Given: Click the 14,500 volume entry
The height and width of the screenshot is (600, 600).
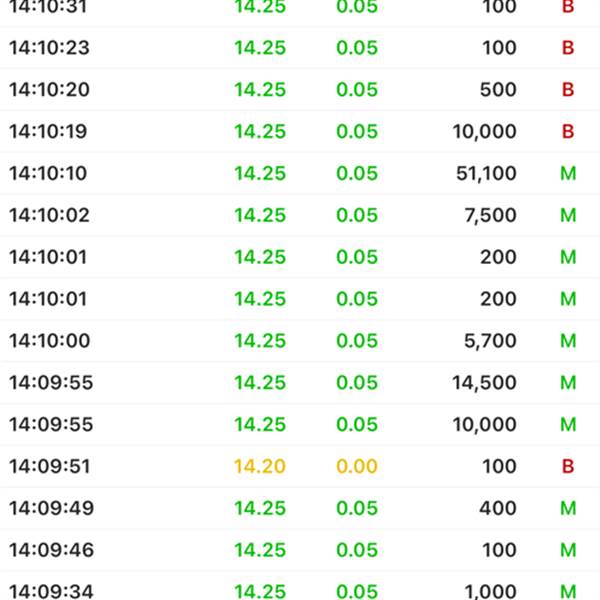Looking at the screenshot, I should coord(484,383).
